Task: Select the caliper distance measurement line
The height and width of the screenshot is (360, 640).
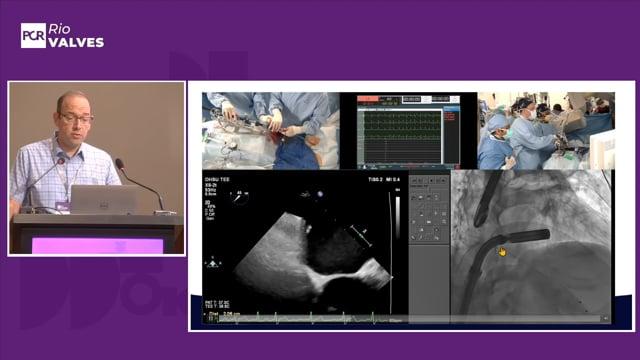Action: pos(360,236)
